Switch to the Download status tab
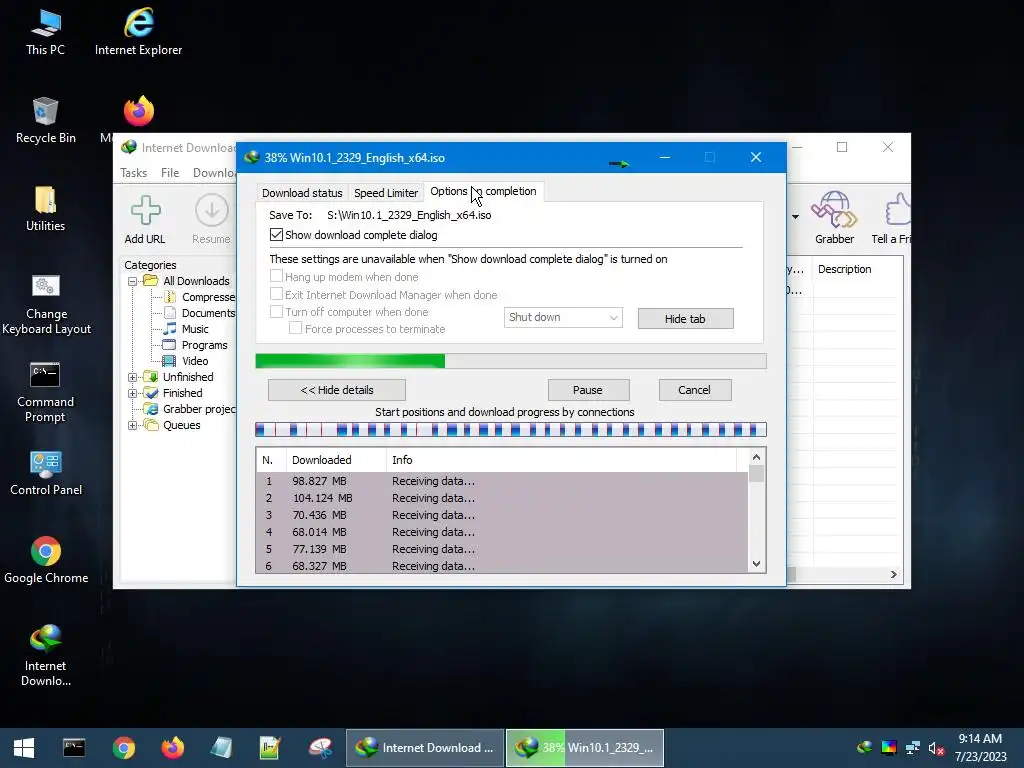 (x=302, y=193)
